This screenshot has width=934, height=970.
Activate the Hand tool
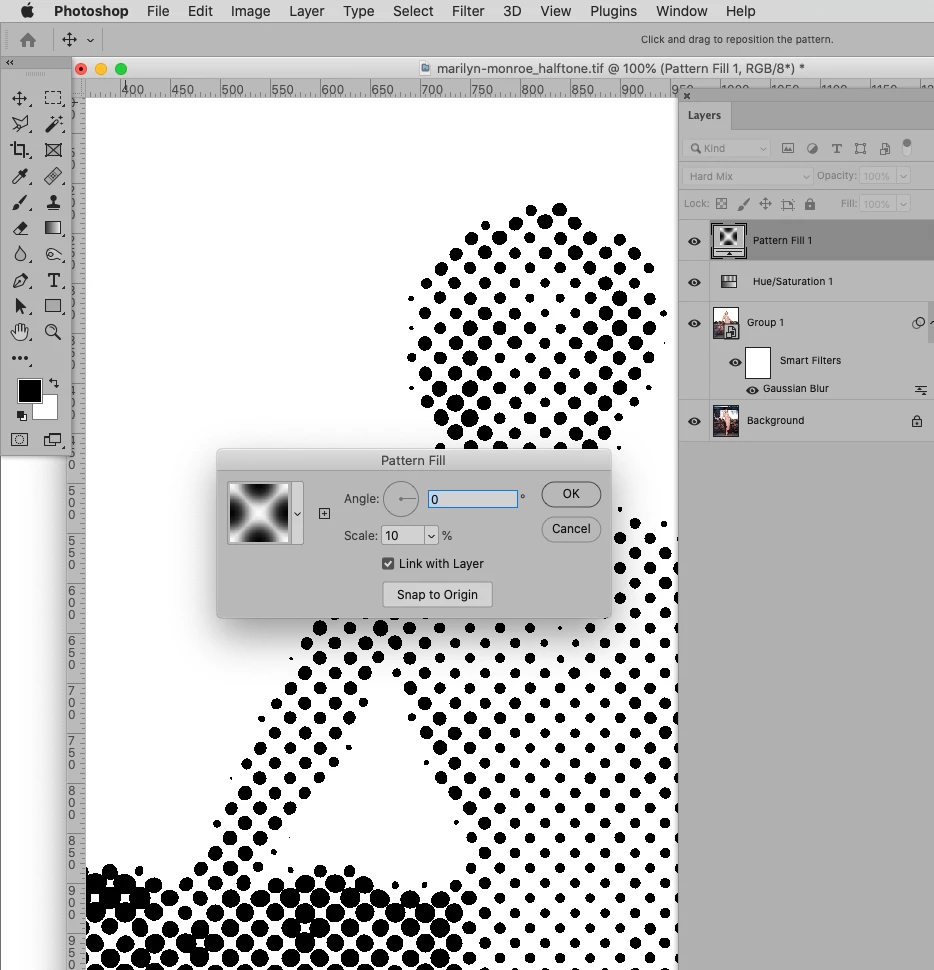(20, 332)
